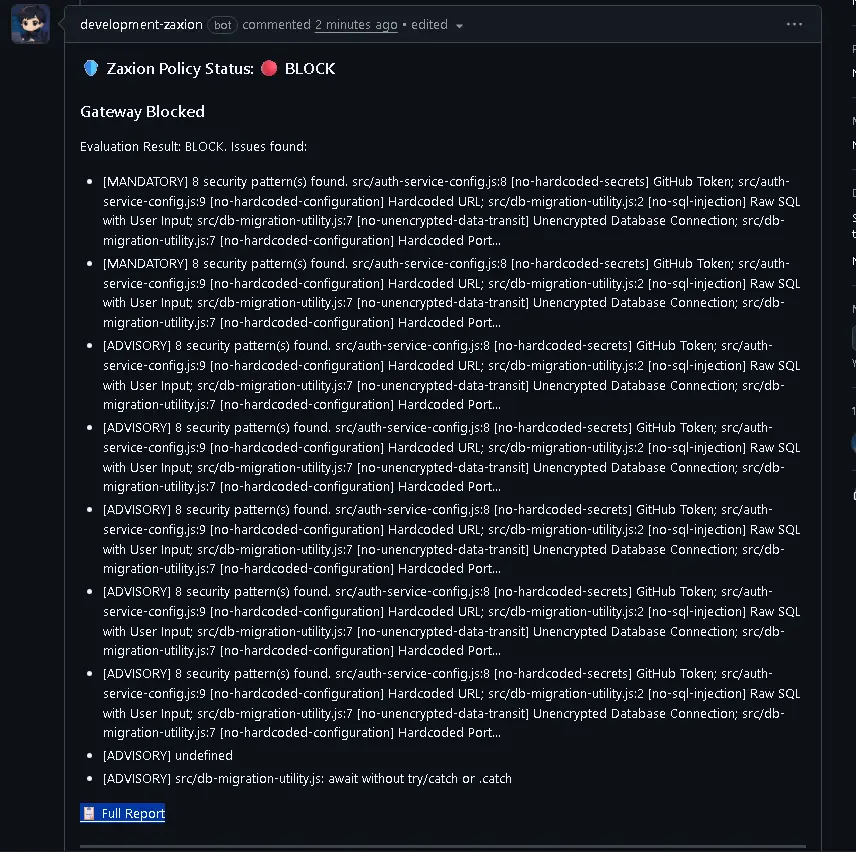Image resolution: width=856 pixels, height=852 pixels.
Task: Select the [ADVISORY] undefined list item
Action: pos(168,755)
